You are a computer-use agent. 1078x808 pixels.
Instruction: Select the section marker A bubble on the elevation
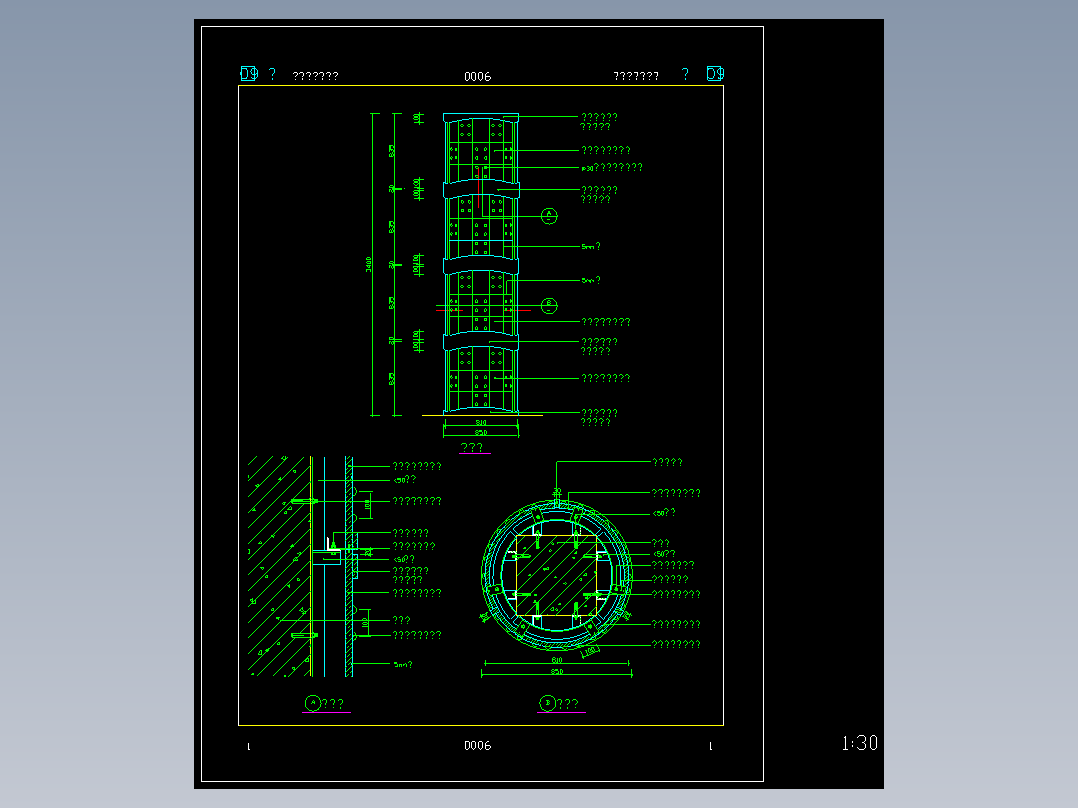coord(549,216)
